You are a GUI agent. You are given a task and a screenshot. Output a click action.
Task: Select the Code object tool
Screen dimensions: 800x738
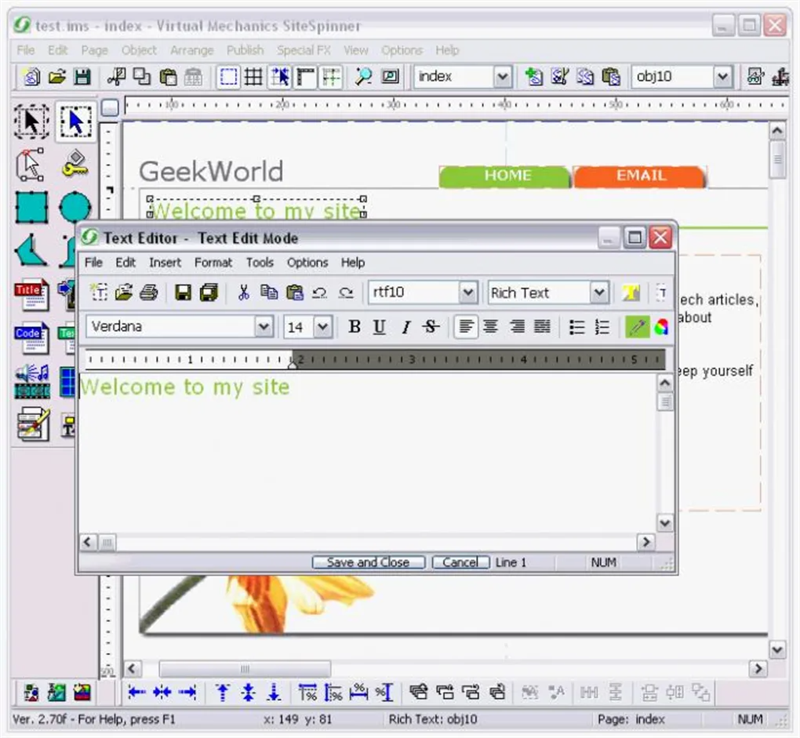point(32,338)
